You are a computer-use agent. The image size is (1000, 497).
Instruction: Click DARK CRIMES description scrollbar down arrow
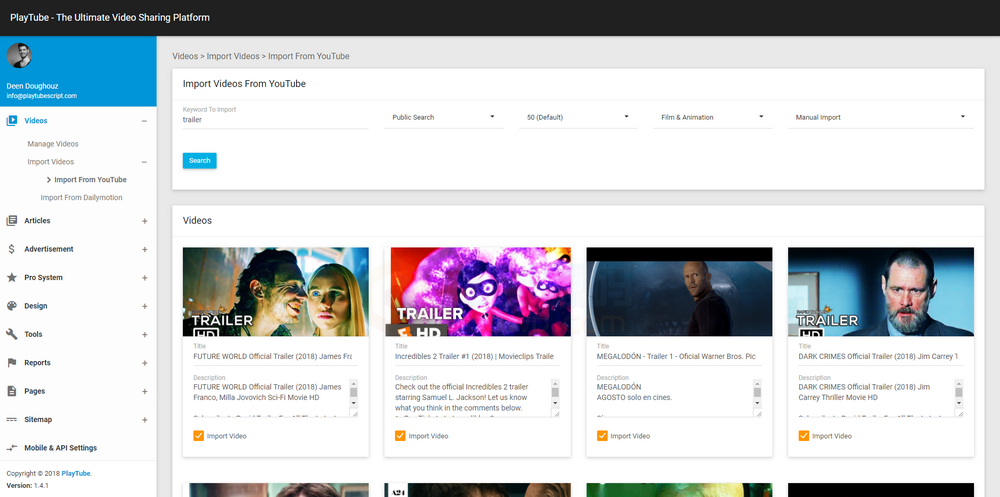click(x=959, y=403)
